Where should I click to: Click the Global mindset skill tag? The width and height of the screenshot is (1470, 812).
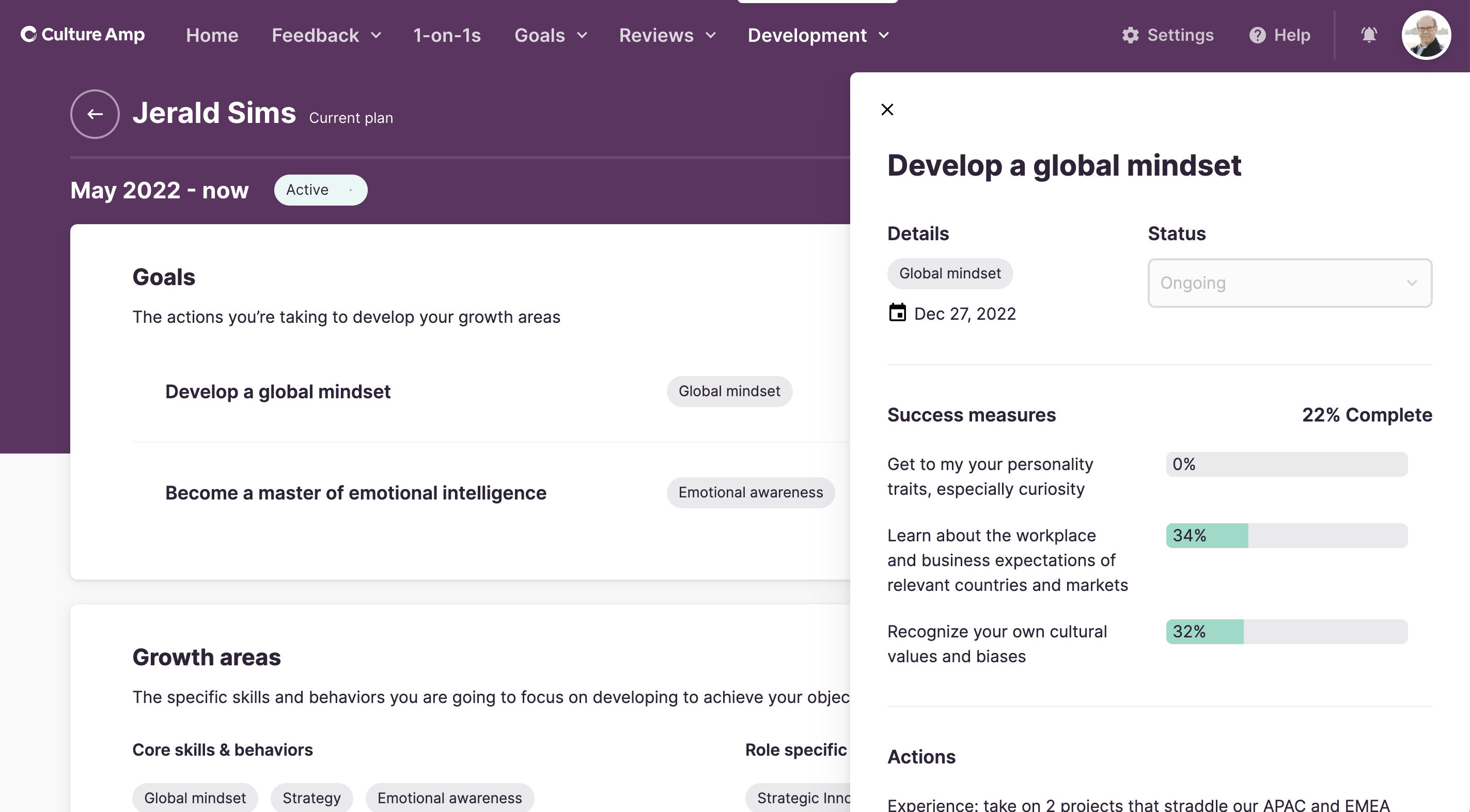tap(195, 797)
